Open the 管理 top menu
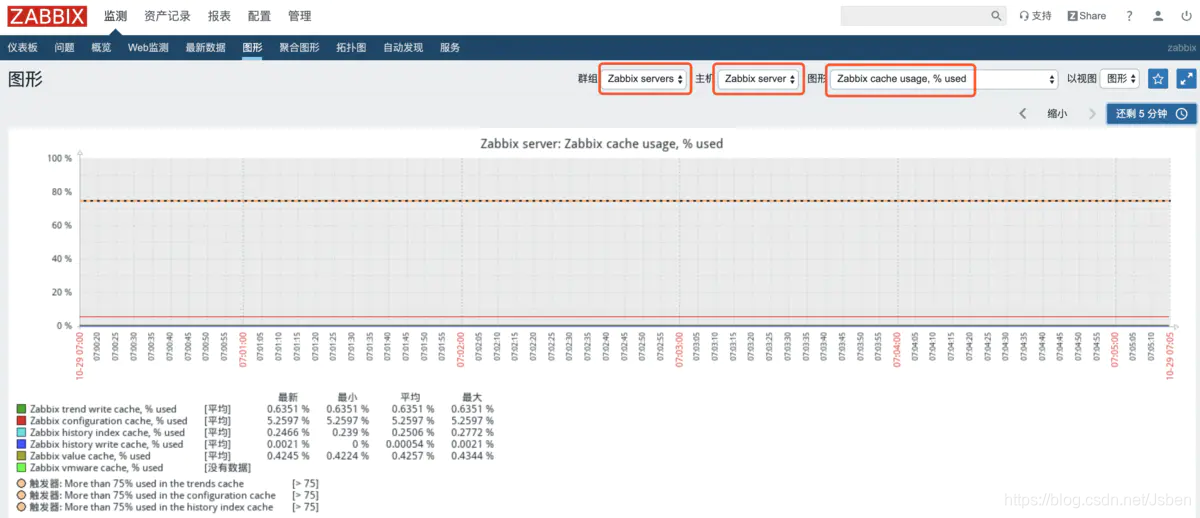Screen dimensions: 1200x518 (x=299, y=16)
